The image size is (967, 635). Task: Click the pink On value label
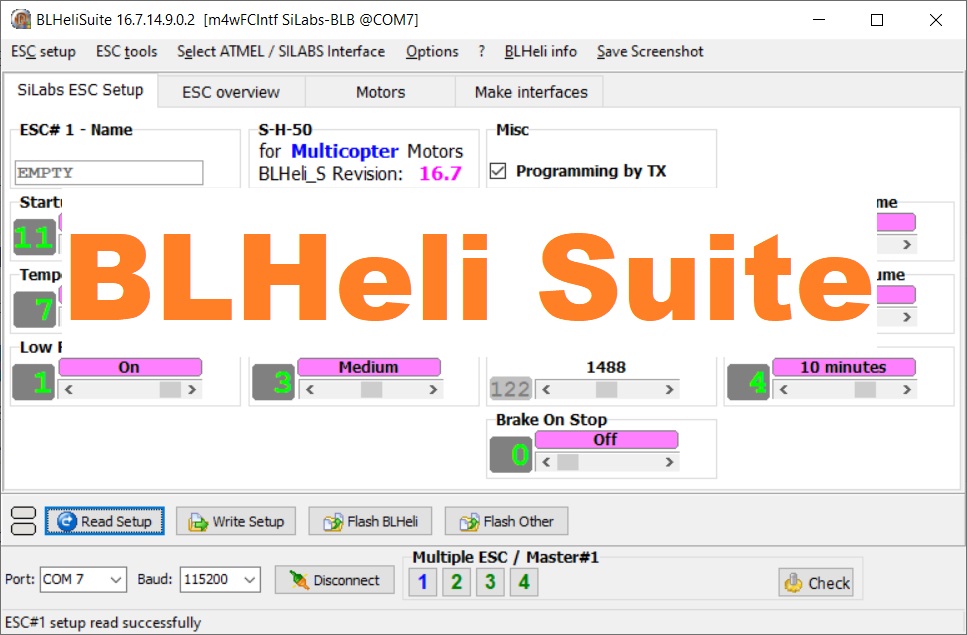point(130,367)
